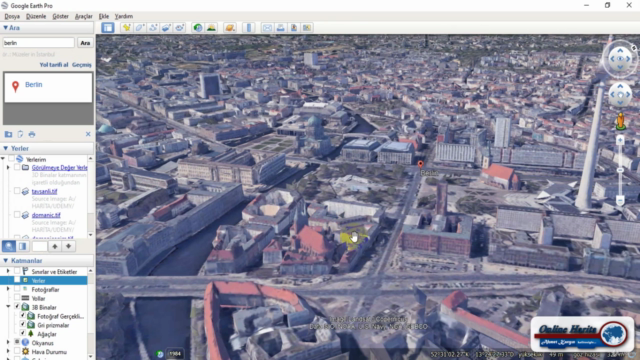Click the panel view icon beside the magnifier
The image size is (640, 360).
click(22, 246)
